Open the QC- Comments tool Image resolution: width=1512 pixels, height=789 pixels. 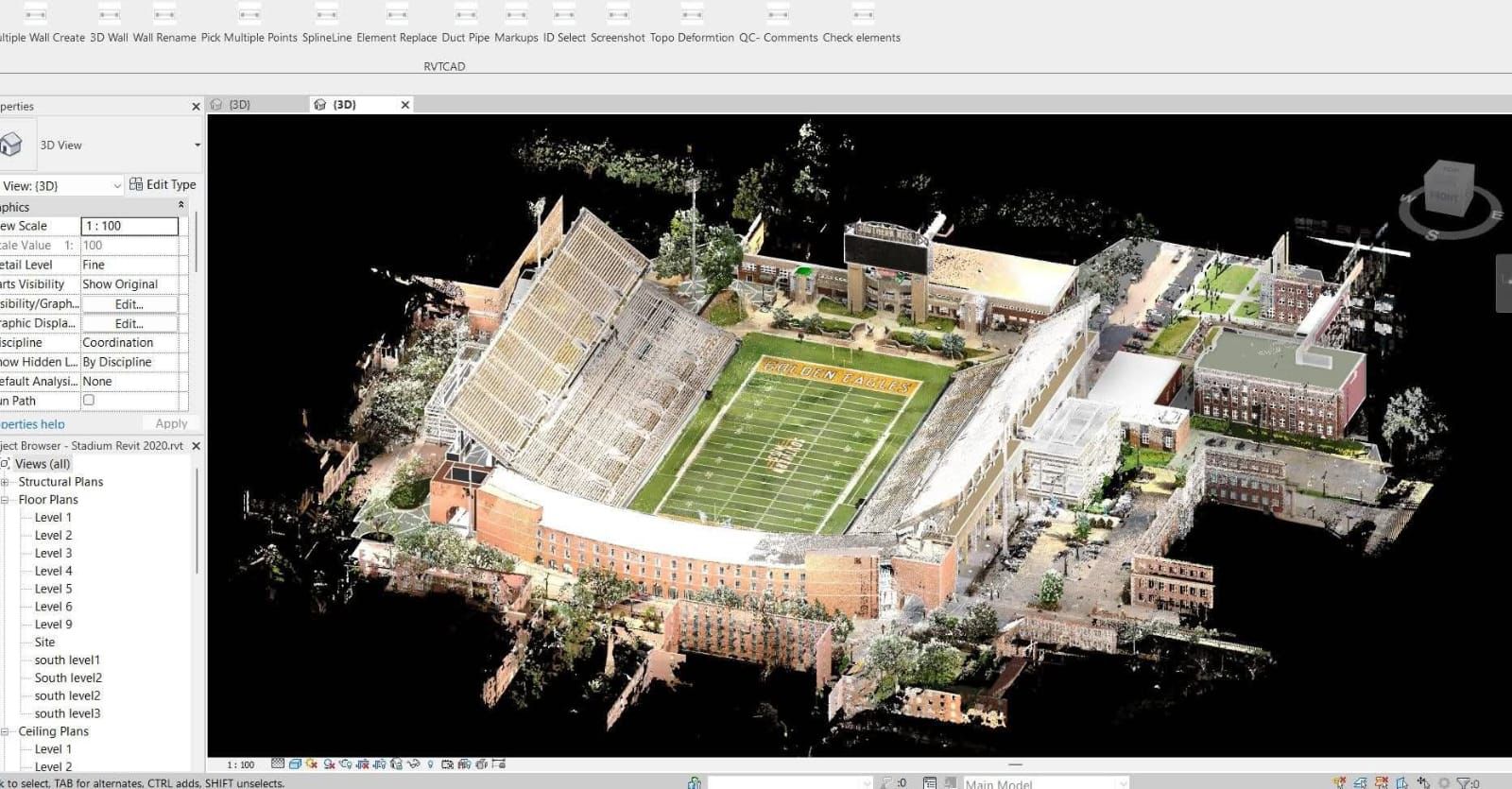[778, 26]
